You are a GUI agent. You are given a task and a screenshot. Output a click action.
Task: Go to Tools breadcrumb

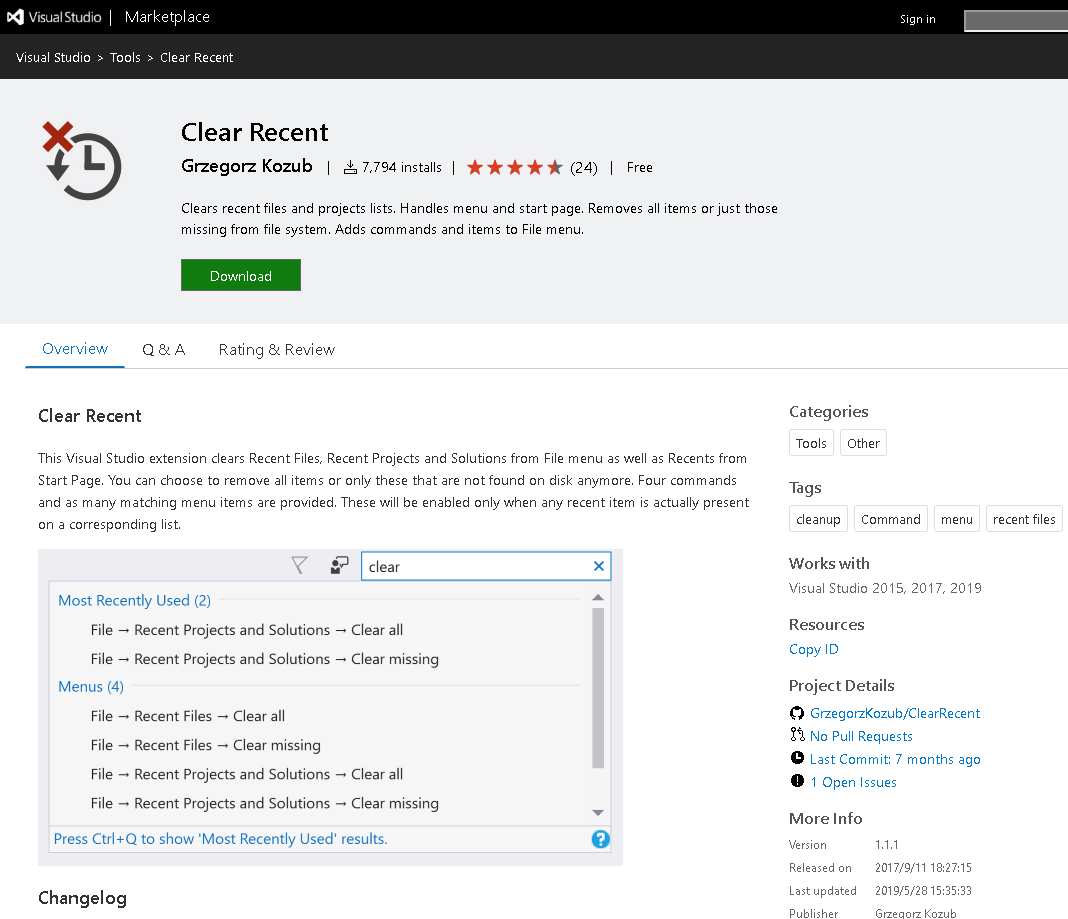coord(125,58)
